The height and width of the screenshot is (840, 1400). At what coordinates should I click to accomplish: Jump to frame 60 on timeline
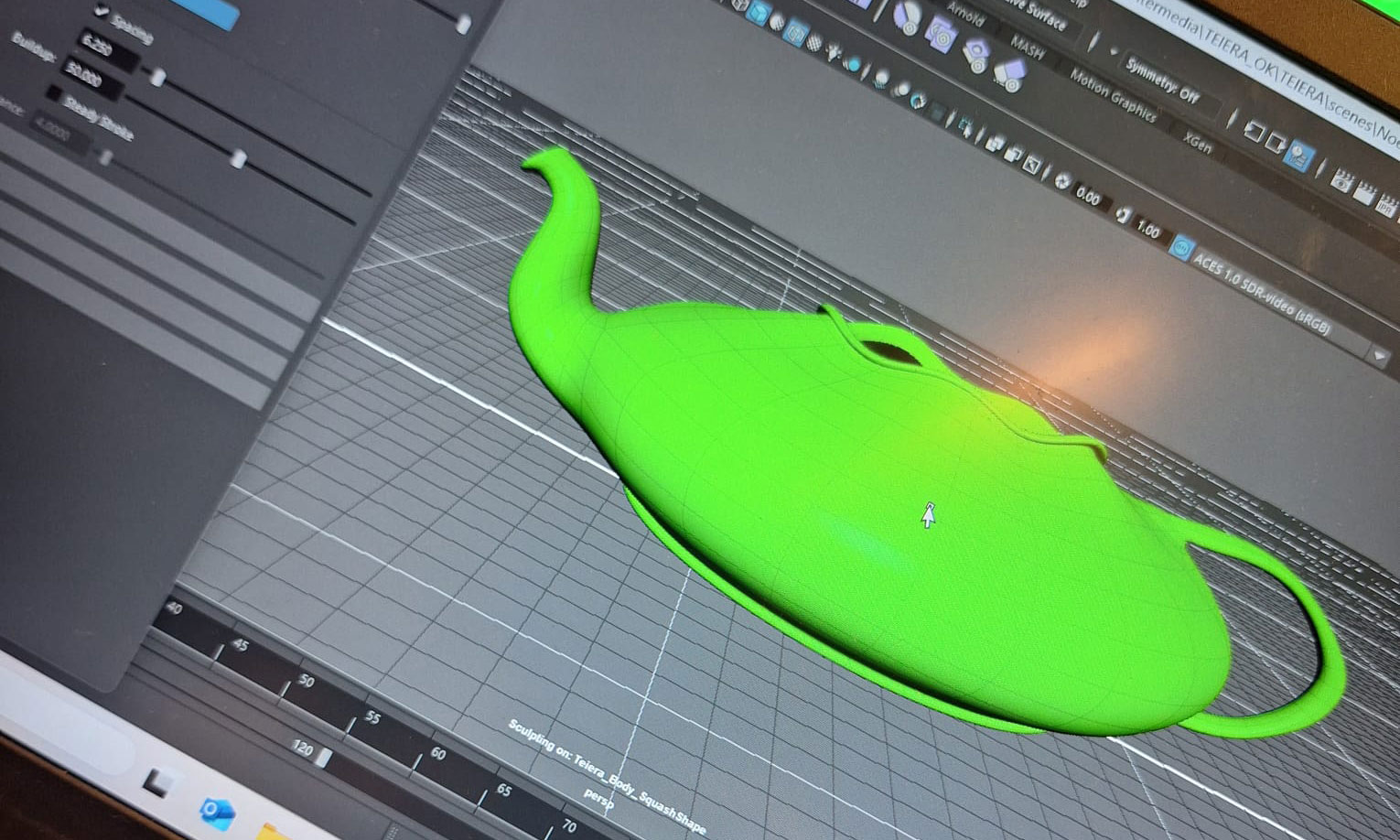[x=437, y=754]
